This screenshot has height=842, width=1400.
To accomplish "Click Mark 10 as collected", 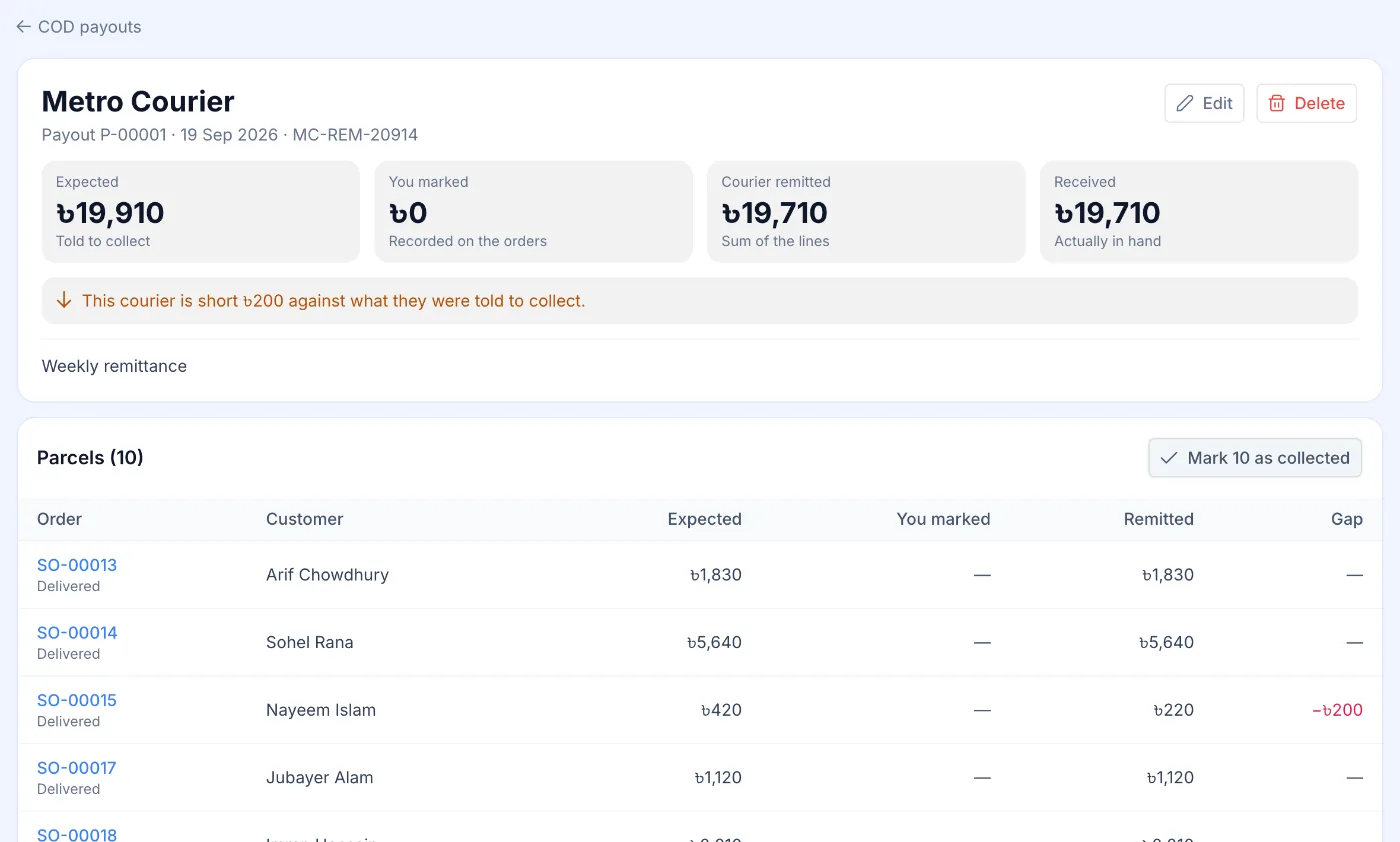I will pos(1255,458).
